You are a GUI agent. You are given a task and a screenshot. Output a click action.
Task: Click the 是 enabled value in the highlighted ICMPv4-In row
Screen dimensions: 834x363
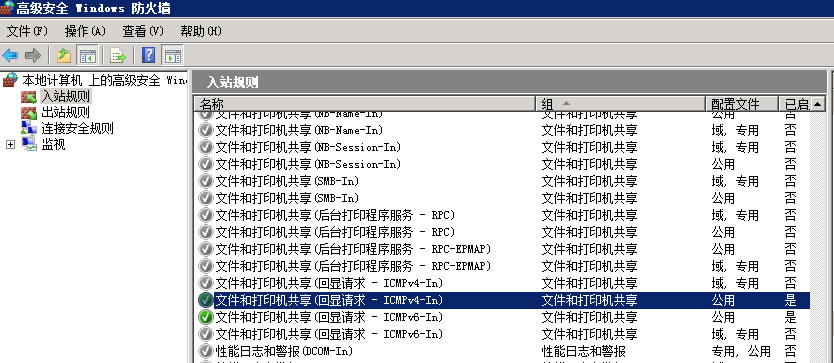click(790, 300)
